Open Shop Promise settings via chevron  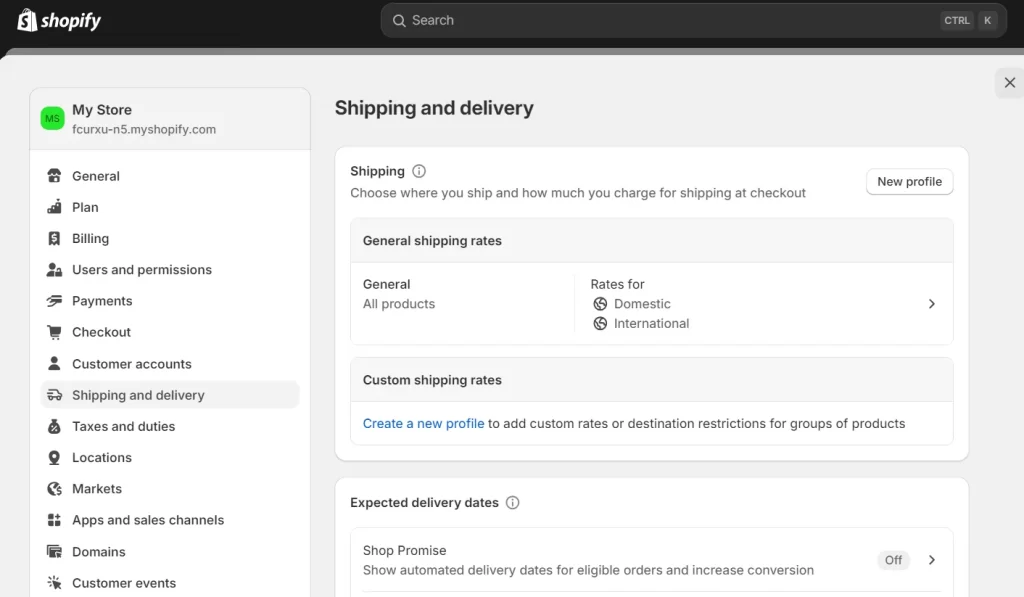tap(931, 560)
